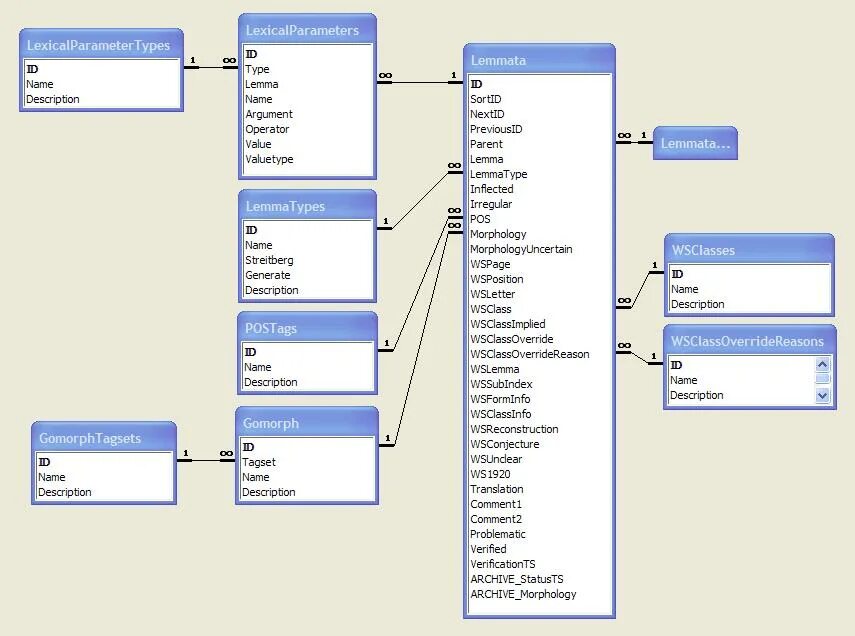Click the WSLetter field in Lemmata
This screenshot has width=855, height=636.
coord(540,294)
